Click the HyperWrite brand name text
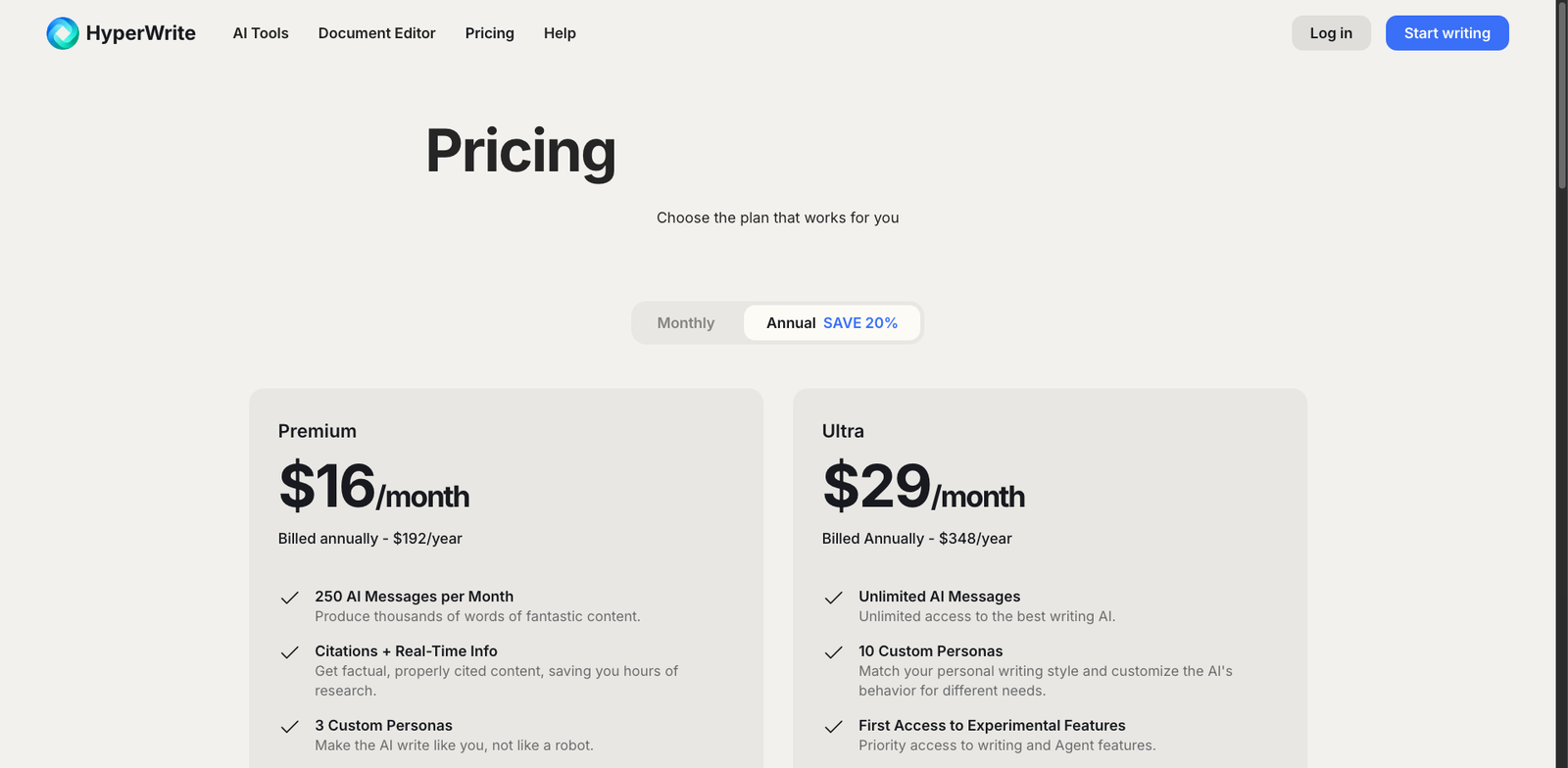 click(140, 33)
